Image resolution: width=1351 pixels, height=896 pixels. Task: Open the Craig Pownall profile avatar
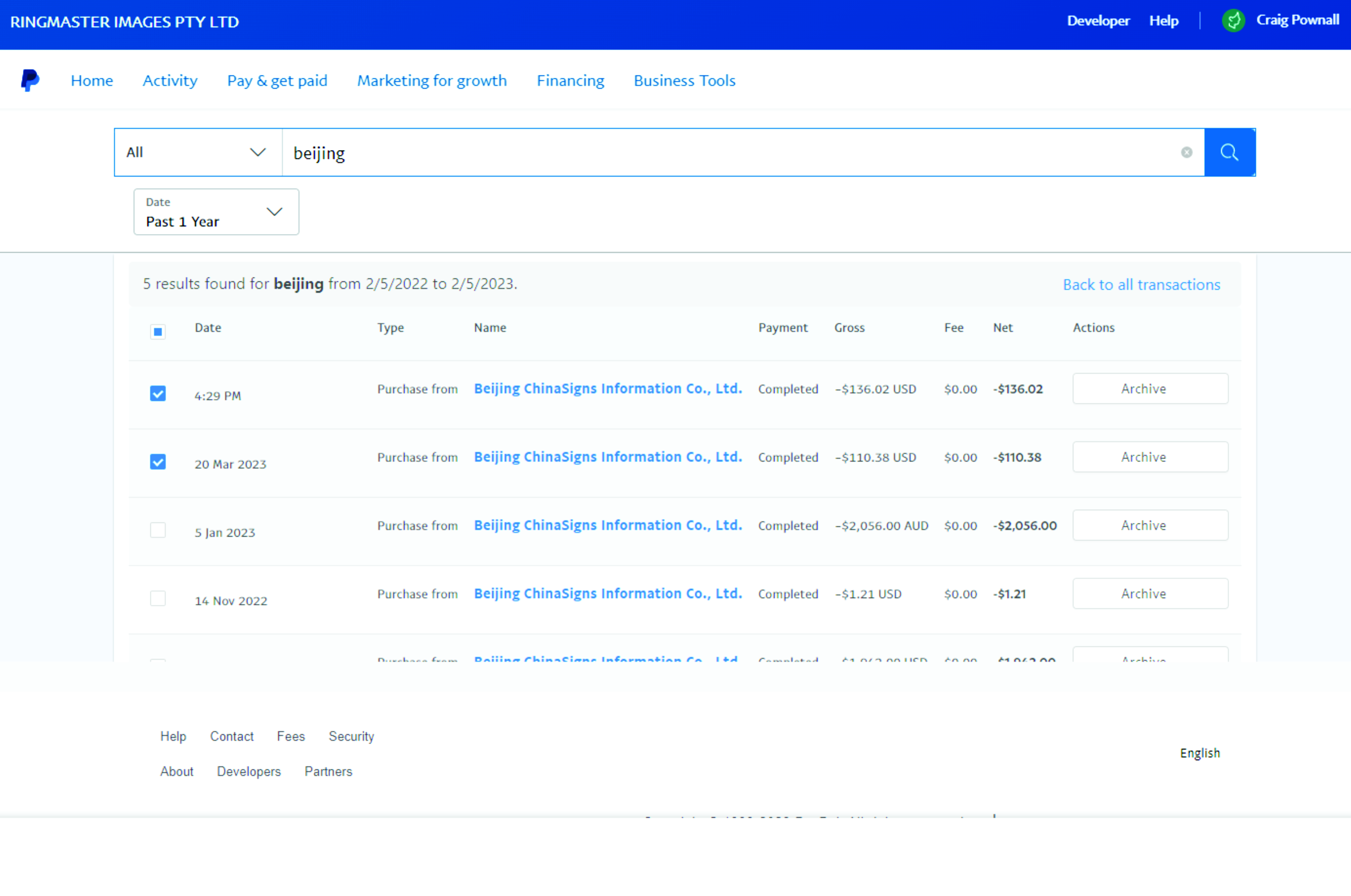(1233, 21)
